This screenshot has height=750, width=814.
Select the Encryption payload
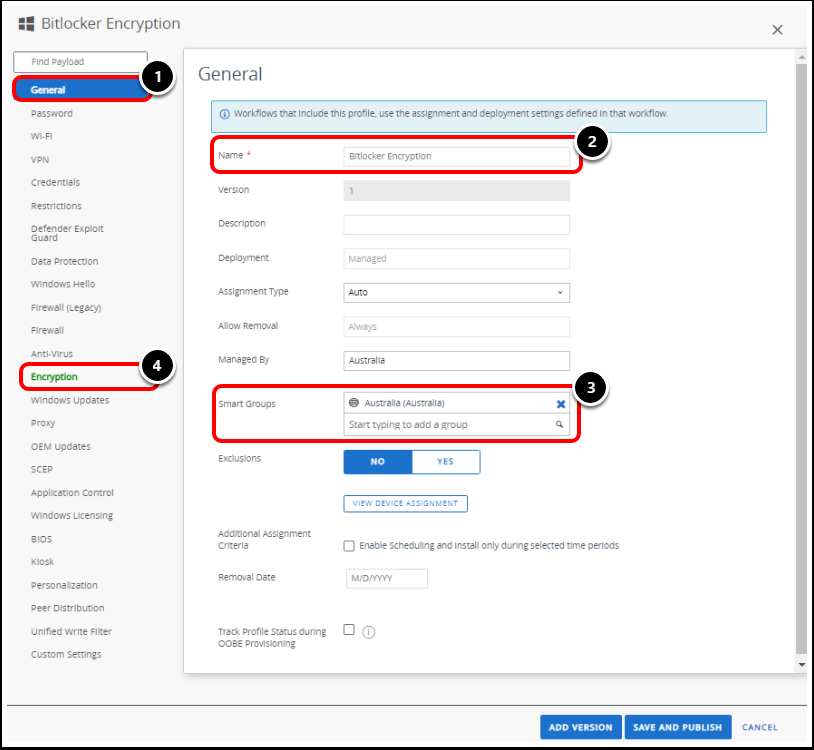pos(53,376)
